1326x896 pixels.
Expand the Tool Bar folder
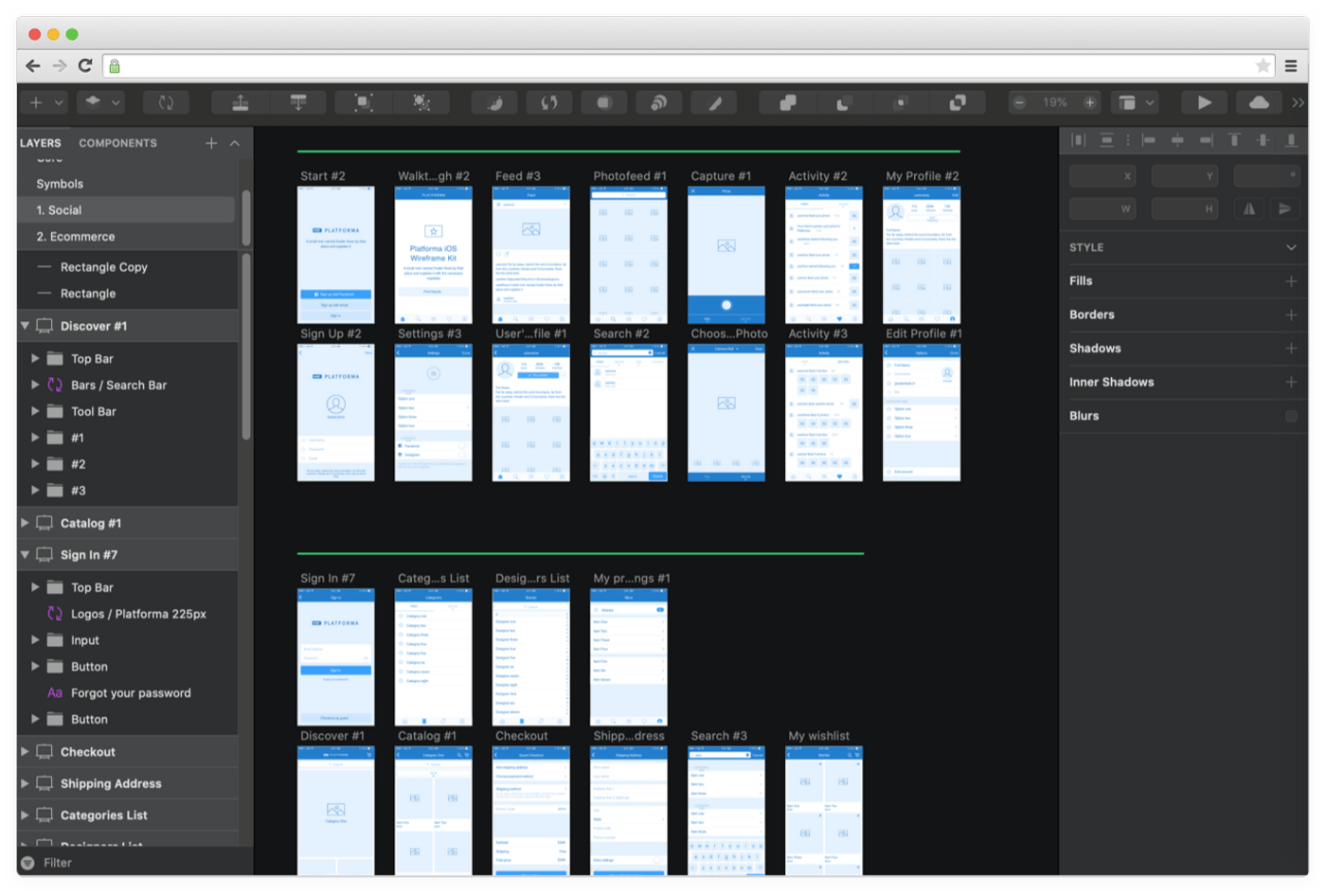[x=35, y=411]
